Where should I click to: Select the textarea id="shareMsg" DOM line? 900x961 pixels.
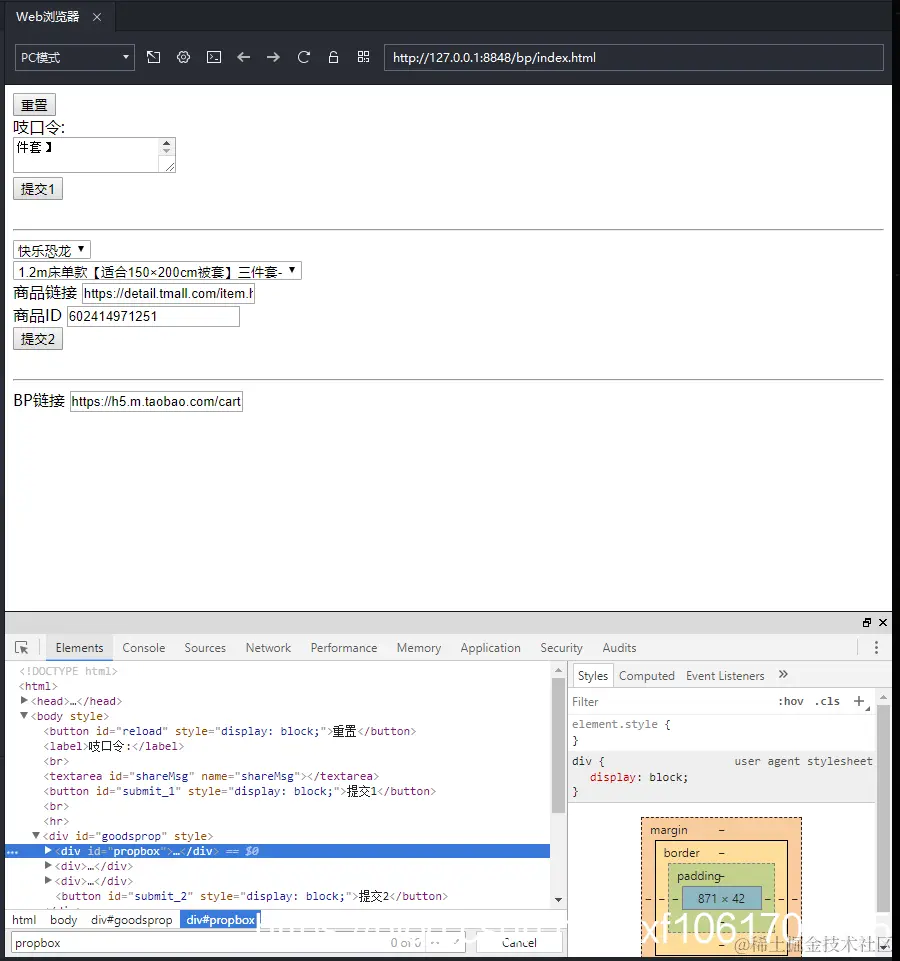point(211,776)
